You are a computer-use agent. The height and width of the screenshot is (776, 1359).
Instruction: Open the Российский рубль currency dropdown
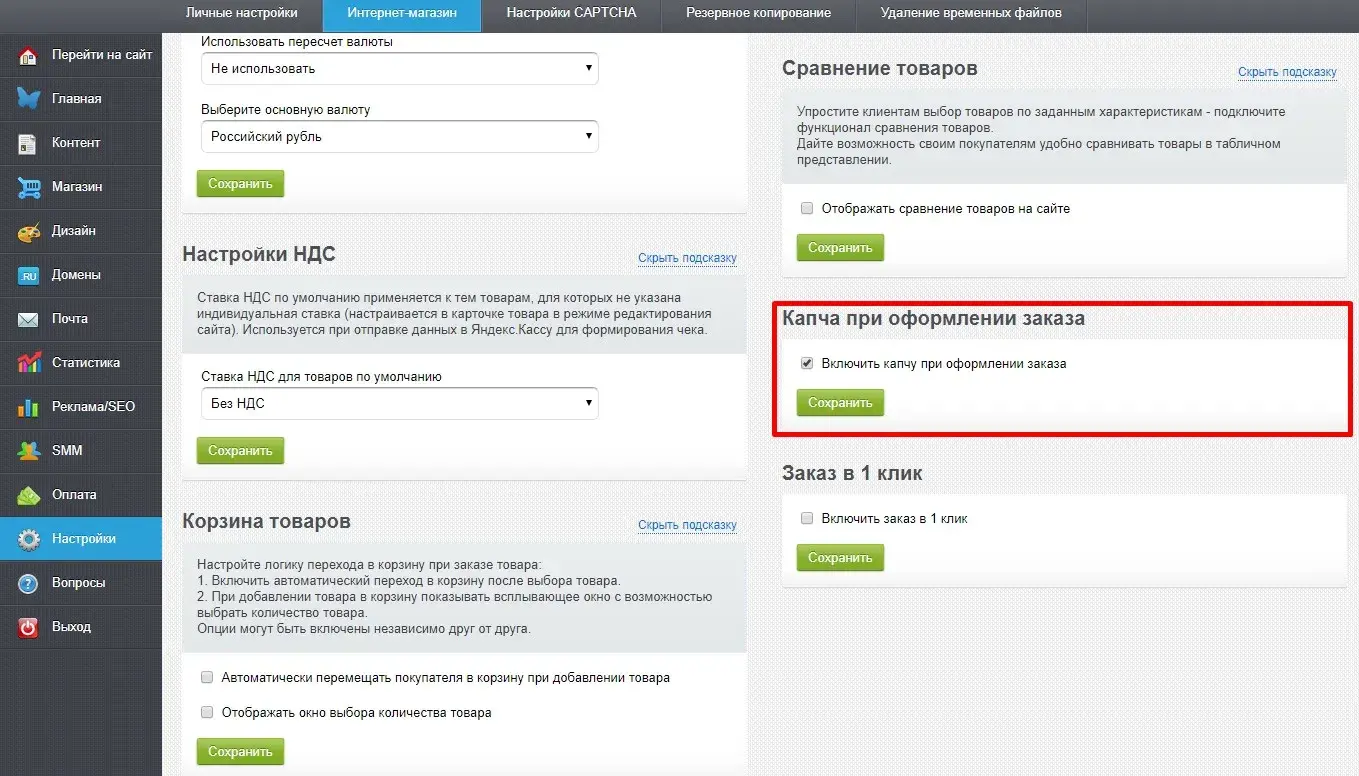pos(399,137)
